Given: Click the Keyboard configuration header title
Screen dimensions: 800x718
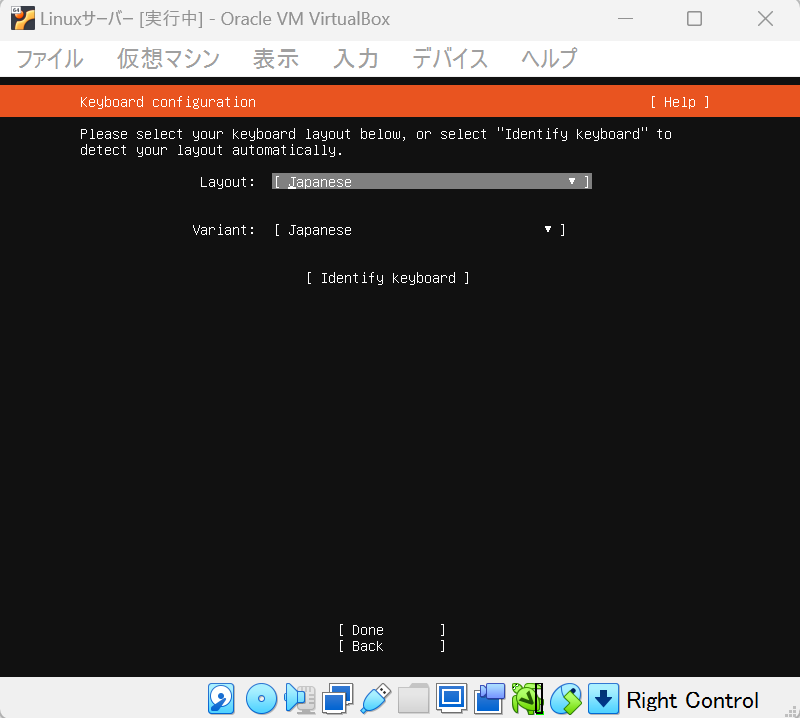Looking at the screenshot, I should (168, 102).
